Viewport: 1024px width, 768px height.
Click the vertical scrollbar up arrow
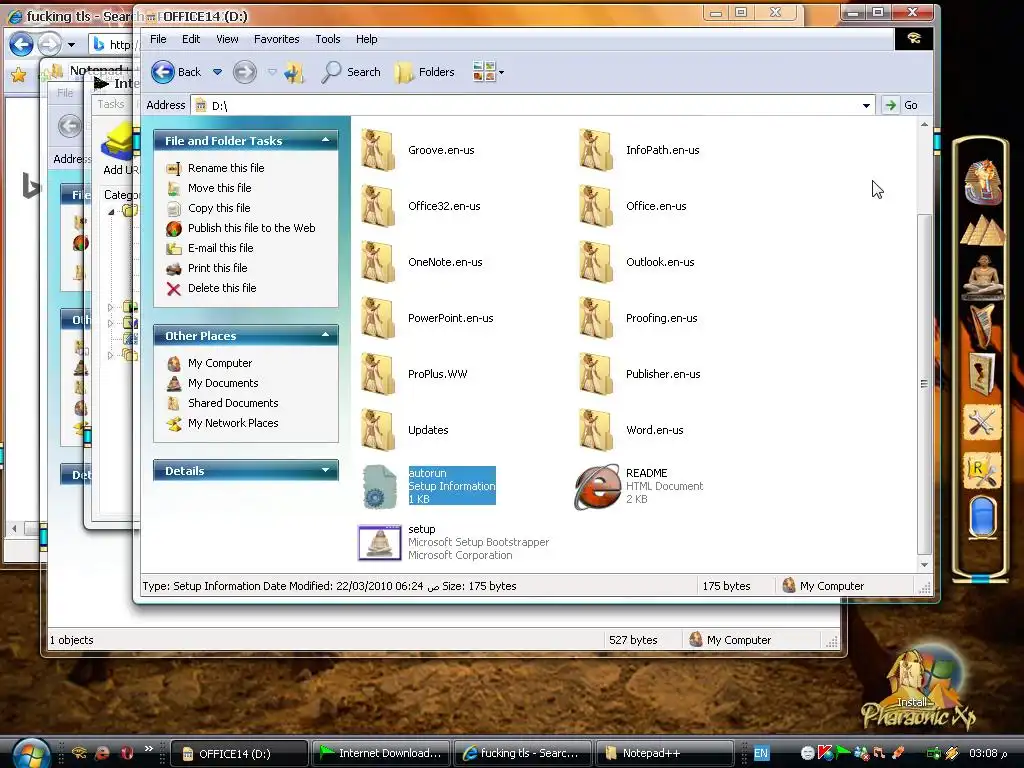pyautogui.click(x=924, y=124)
